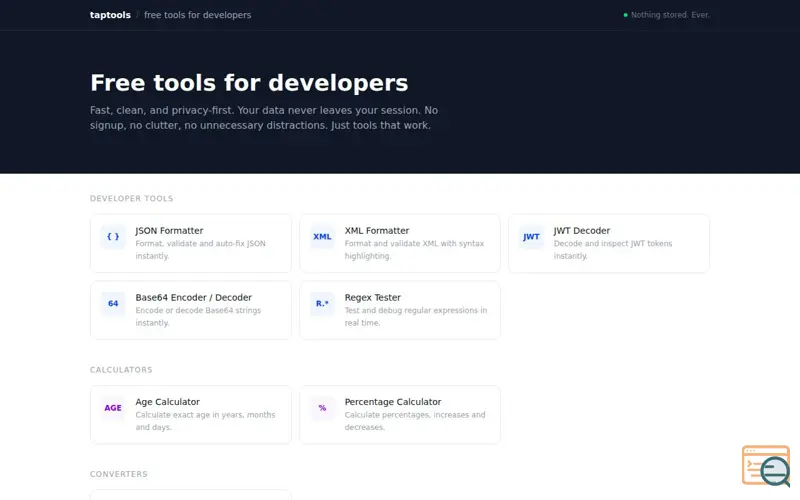This screenshot has height=500, width=800.
Task: Open Base64 Encoder / Decoder title
Action: pyautogui.click(x=193, y=297)
